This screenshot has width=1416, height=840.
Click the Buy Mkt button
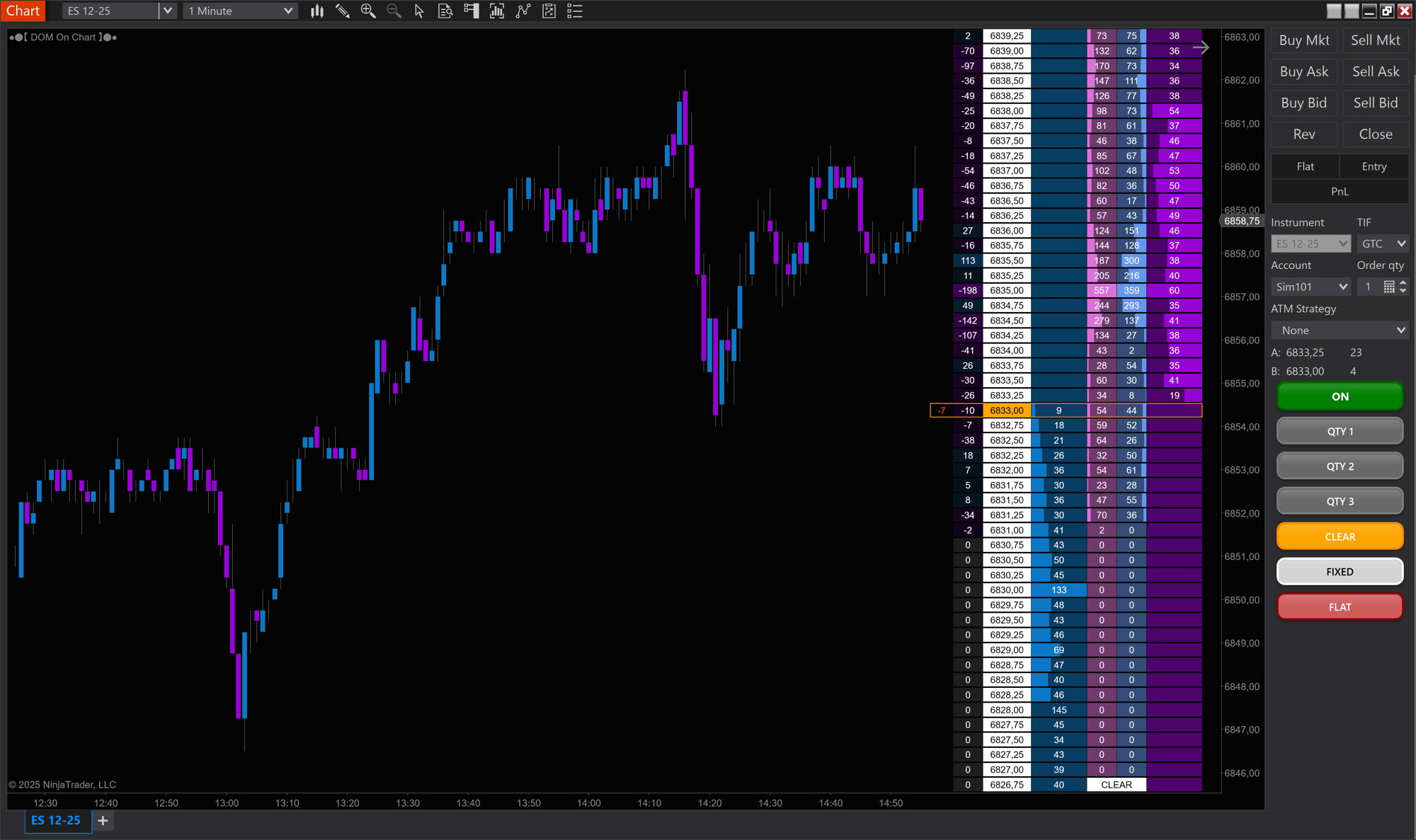1303,40
